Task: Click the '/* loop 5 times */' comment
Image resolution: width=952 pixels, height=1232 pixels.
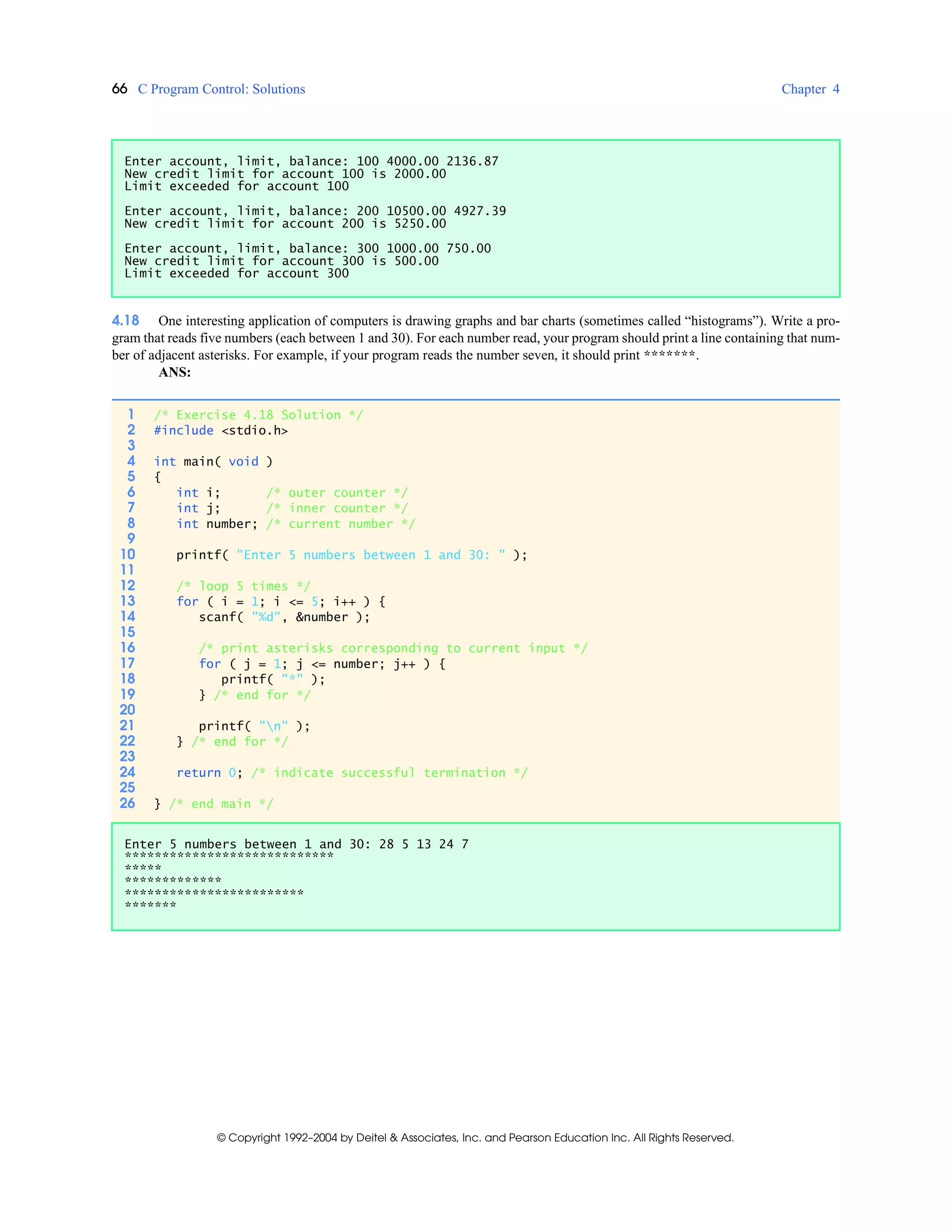Action: 243,586
